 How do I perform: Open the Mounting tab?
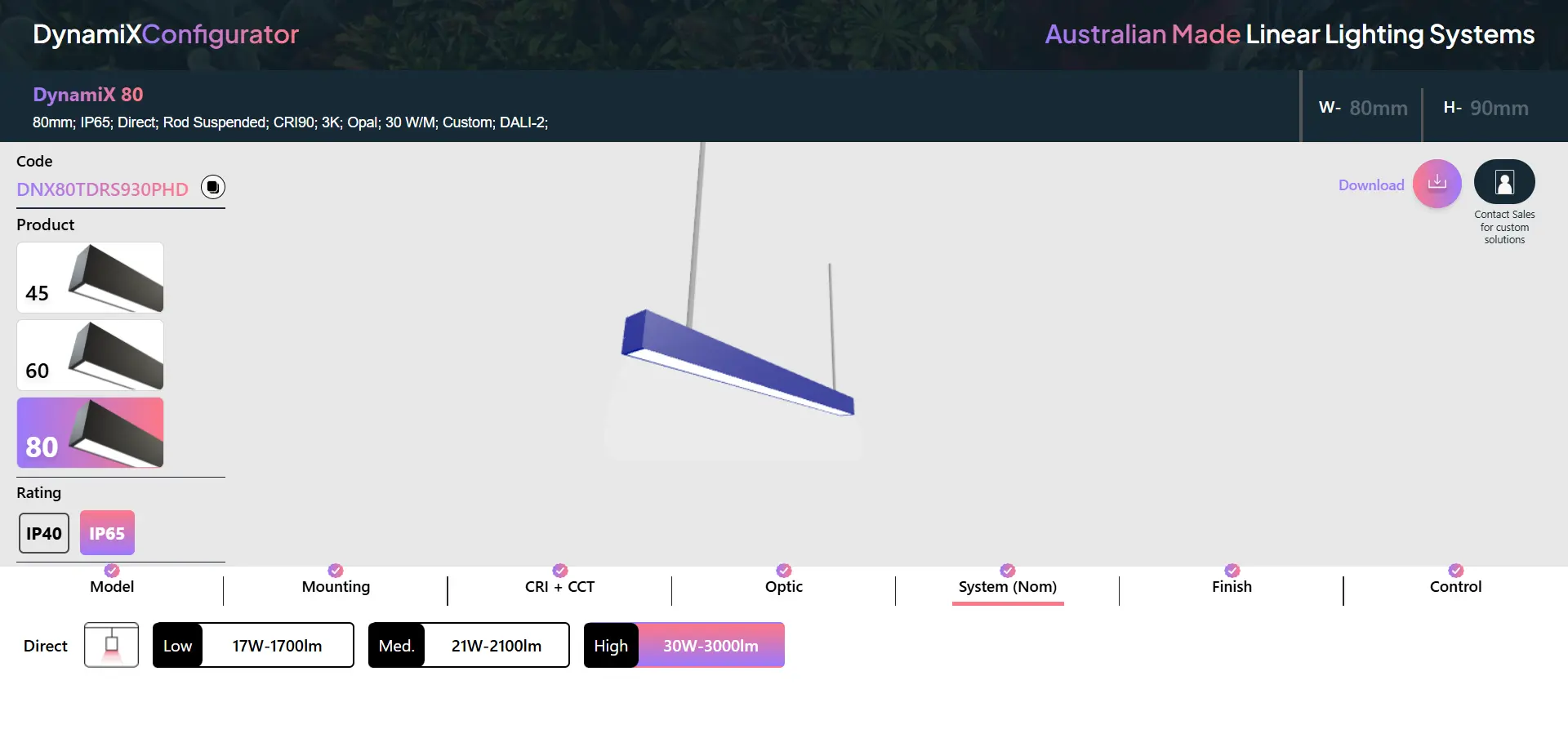pyautogui.click(x=336, y=586)
